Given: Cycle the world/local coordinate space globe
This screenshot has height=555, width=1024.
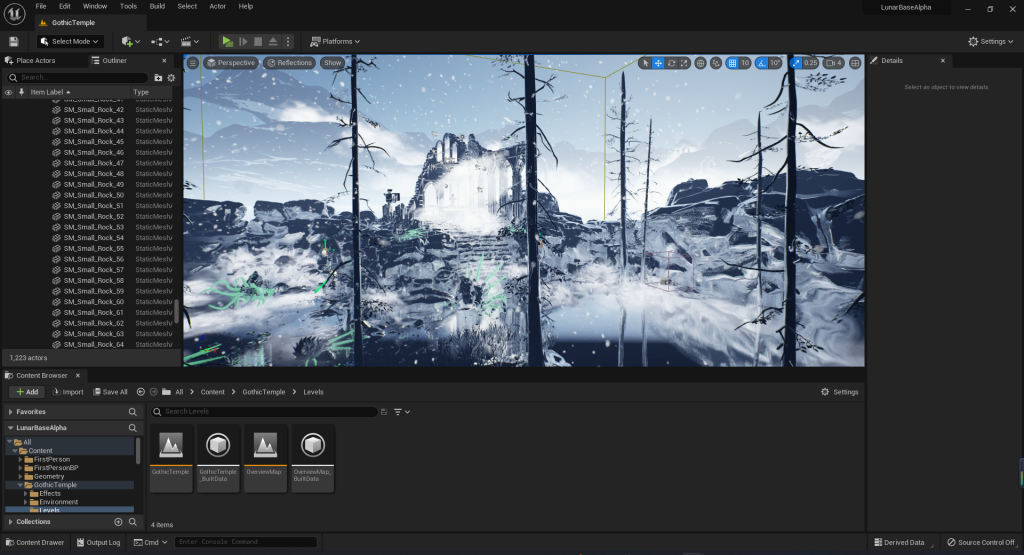Looking at the screenshot, I should point(700,63).
